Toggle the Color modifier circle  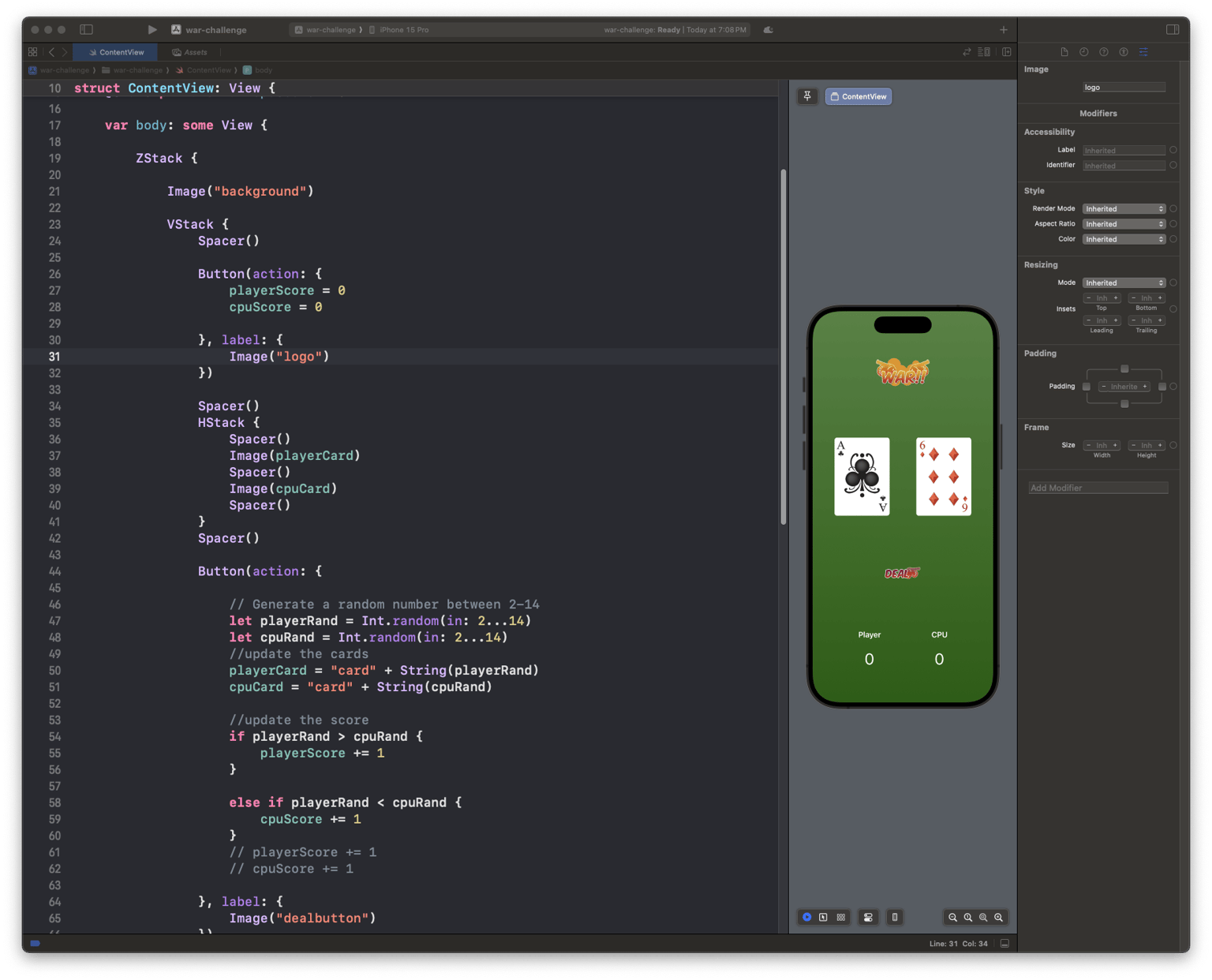tap(1173, 239)
